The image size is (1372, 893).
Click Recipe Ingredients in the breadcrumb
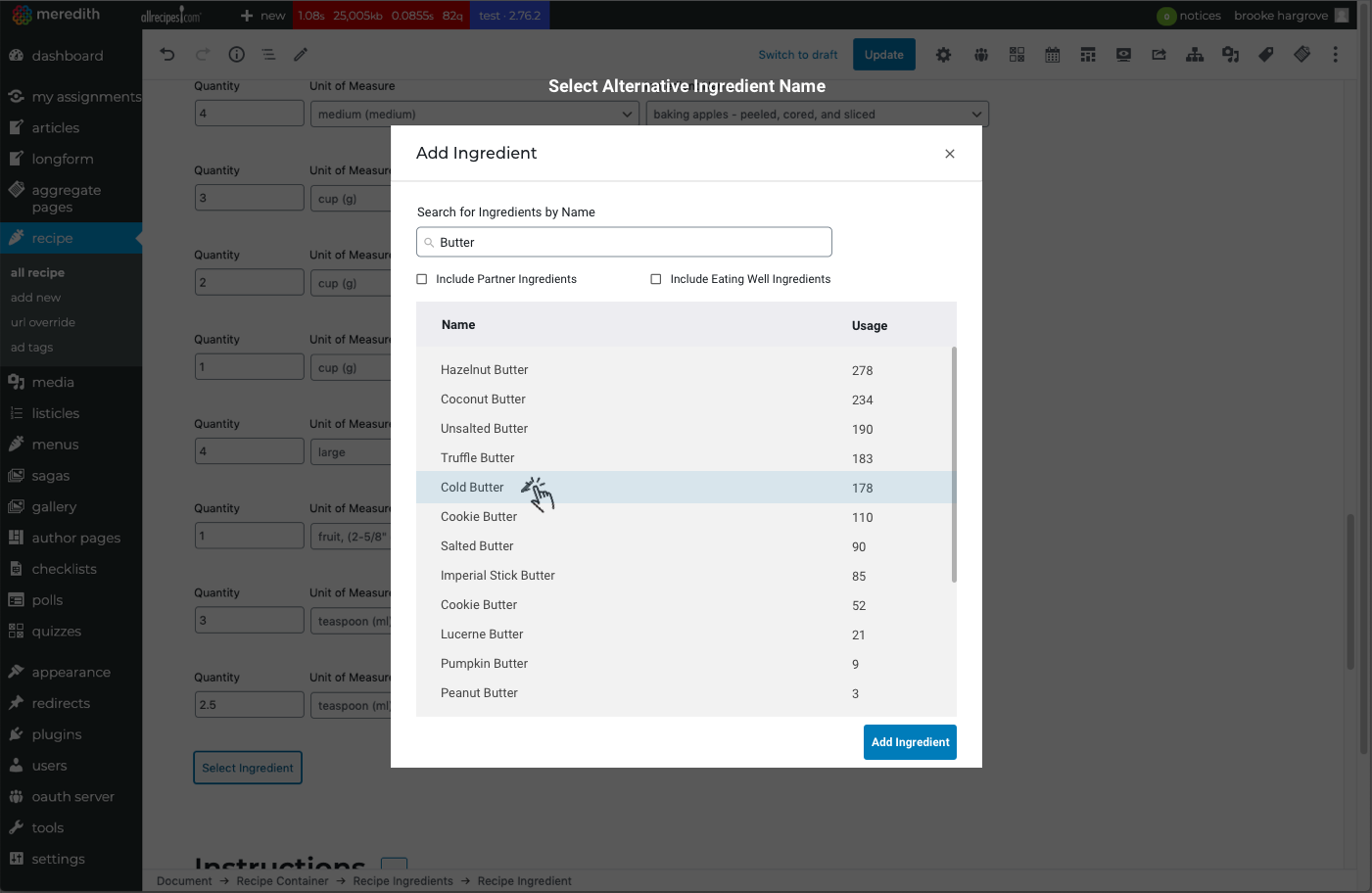[403, 881]
